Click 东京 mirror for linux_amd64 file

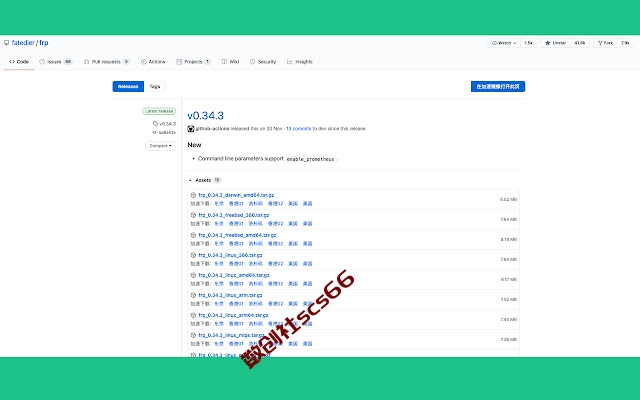tap(219, 284)
